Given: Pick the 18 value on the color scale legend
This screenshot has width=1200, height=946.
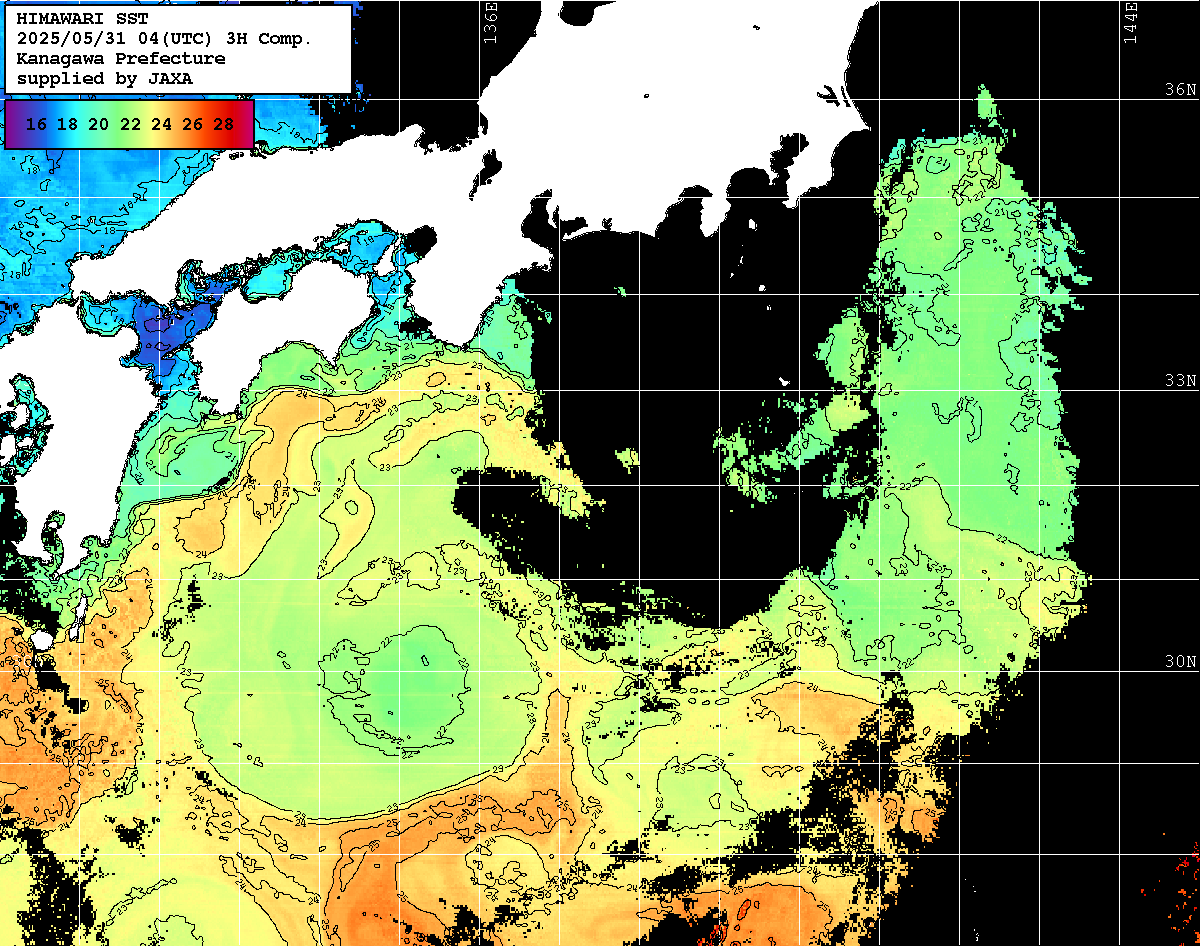Looking at the screenshot, I should click(x=68, y=124).
